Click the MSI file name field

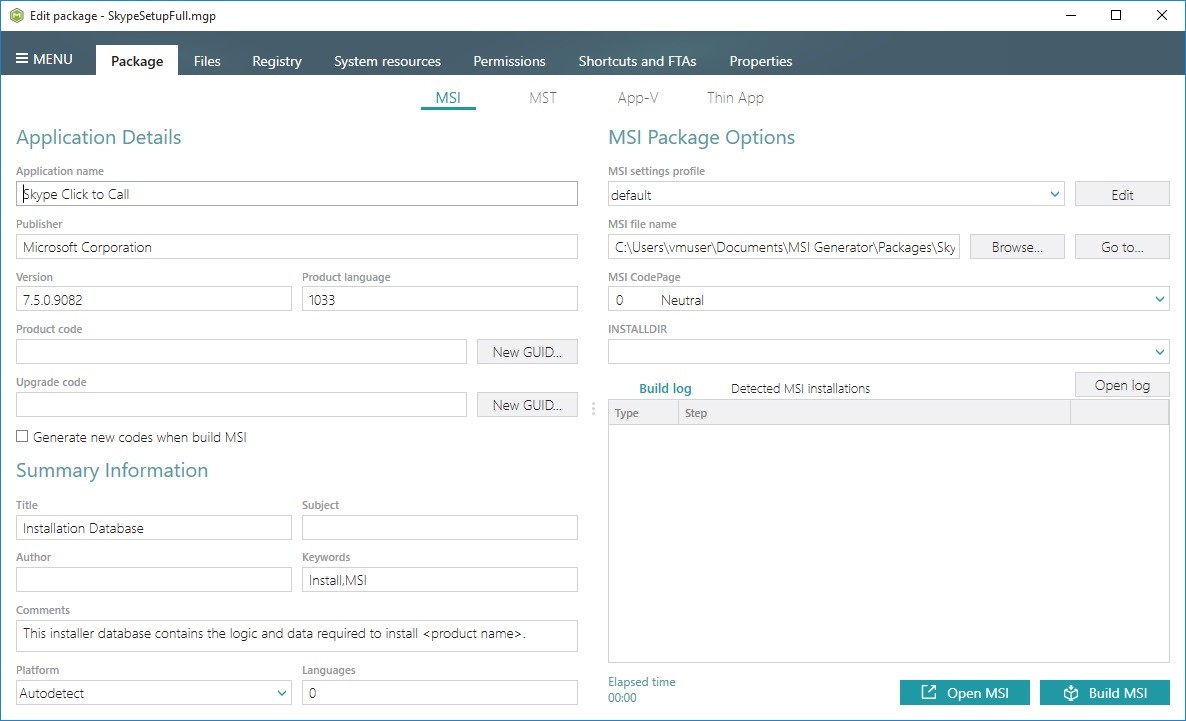[784, 247]
